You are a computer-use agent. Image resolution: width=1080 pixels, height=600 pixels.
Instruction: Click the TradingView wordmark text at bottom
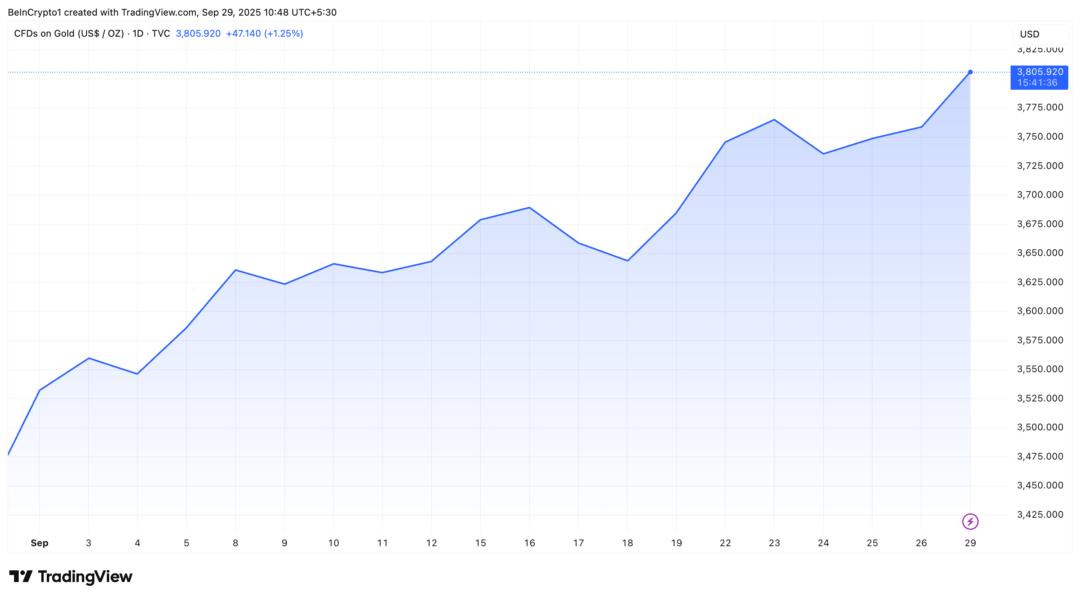tap(85, 577)
